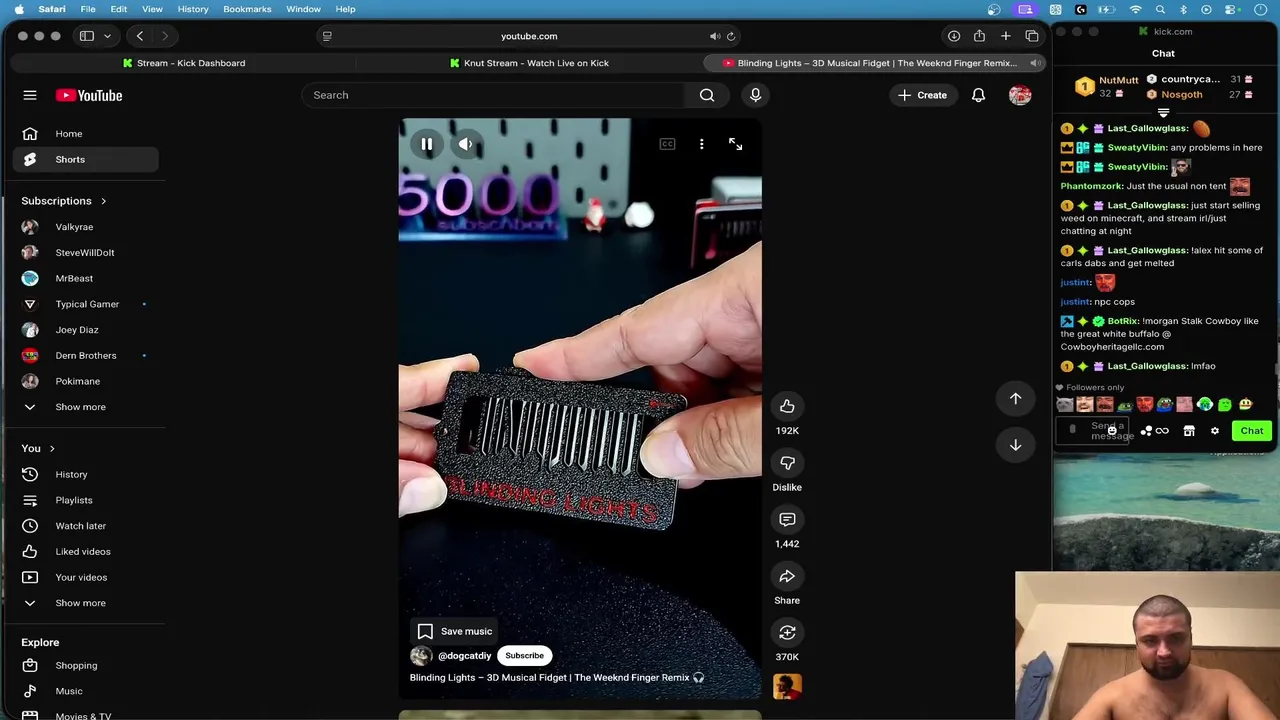Pause the playing YouTube Short
This screenshot has width=1280, height=720.
point(427,144)
